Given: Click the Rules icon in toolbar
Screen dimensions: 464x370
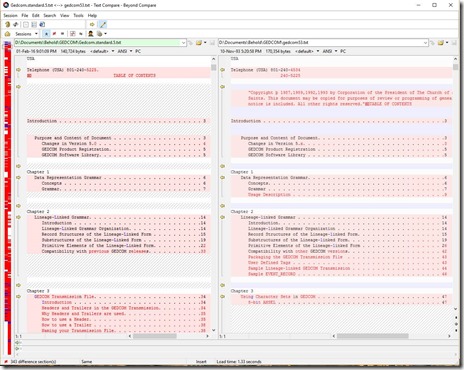Looking at the screenshot, I should click(73, 34).
